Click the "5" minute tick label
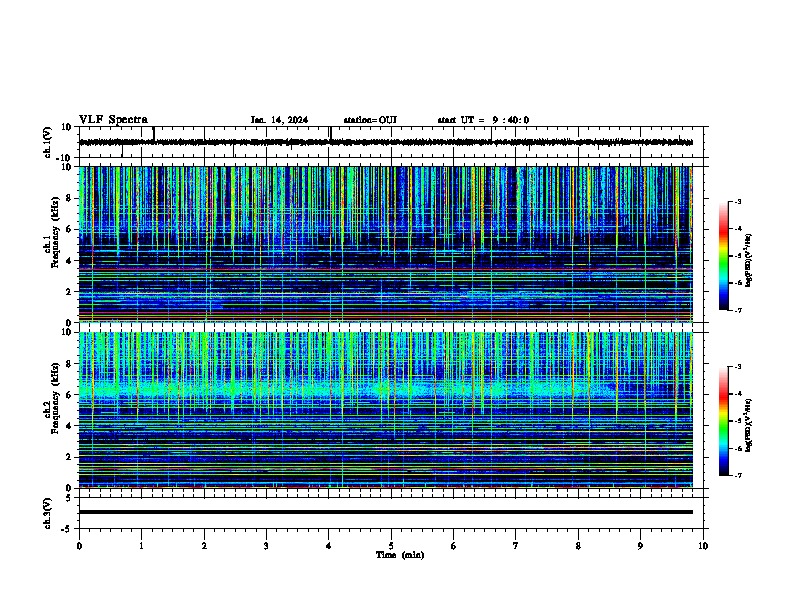 tap(391, 546)
